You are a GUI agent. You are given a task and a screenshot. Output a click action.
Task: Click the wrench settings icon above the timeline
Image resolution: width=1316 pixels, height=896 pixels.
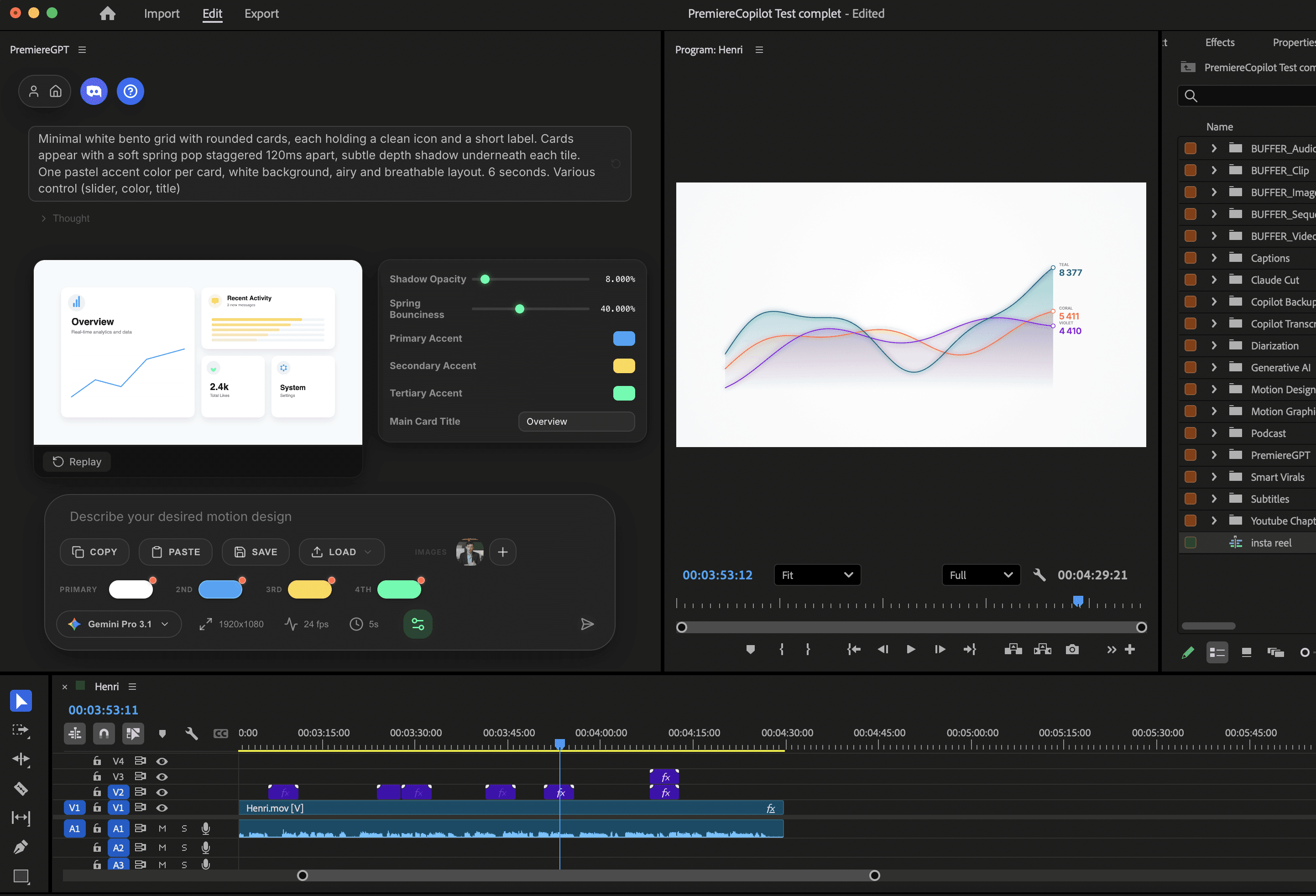pyautogui.click(x=191, y=734)
